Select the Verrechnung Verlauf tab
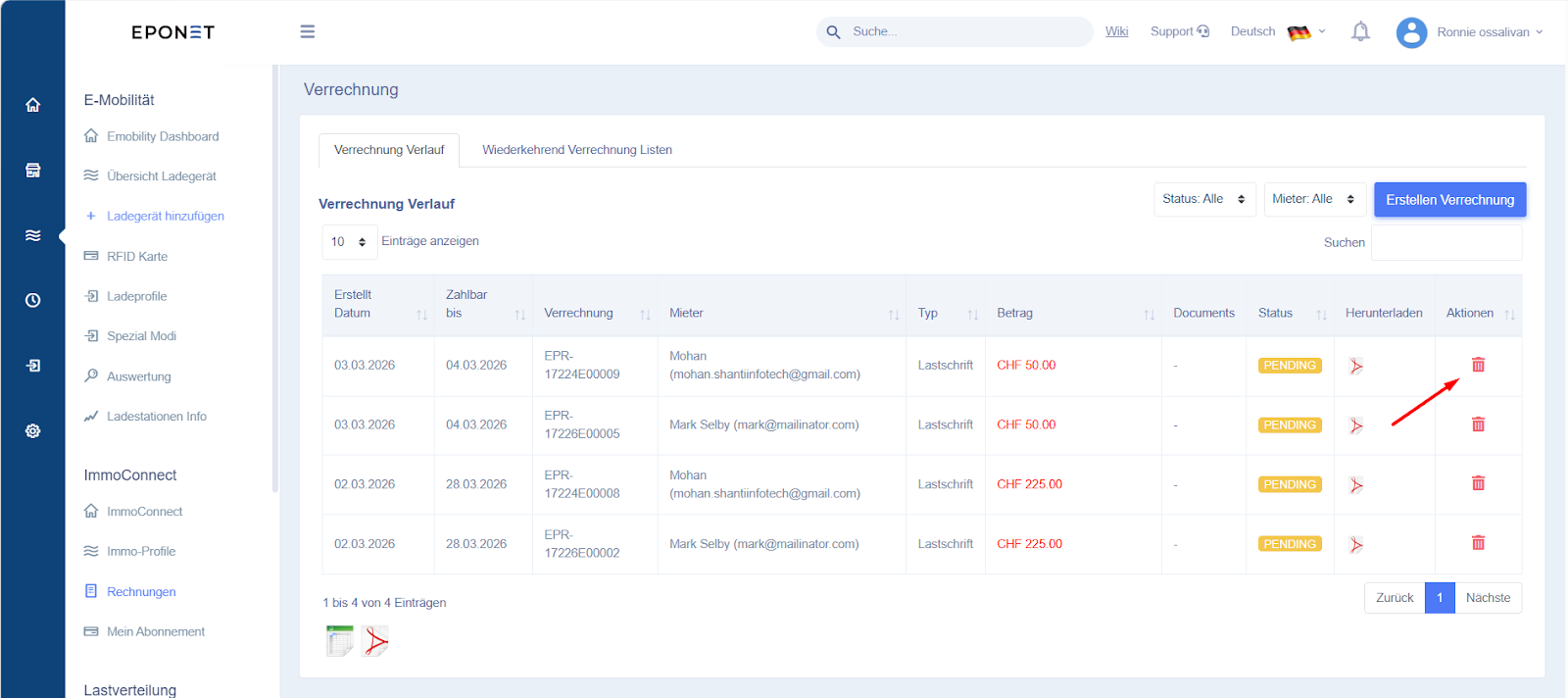Screen dimensions: 1568x698 pyautogui.click(x=389, y=150)
